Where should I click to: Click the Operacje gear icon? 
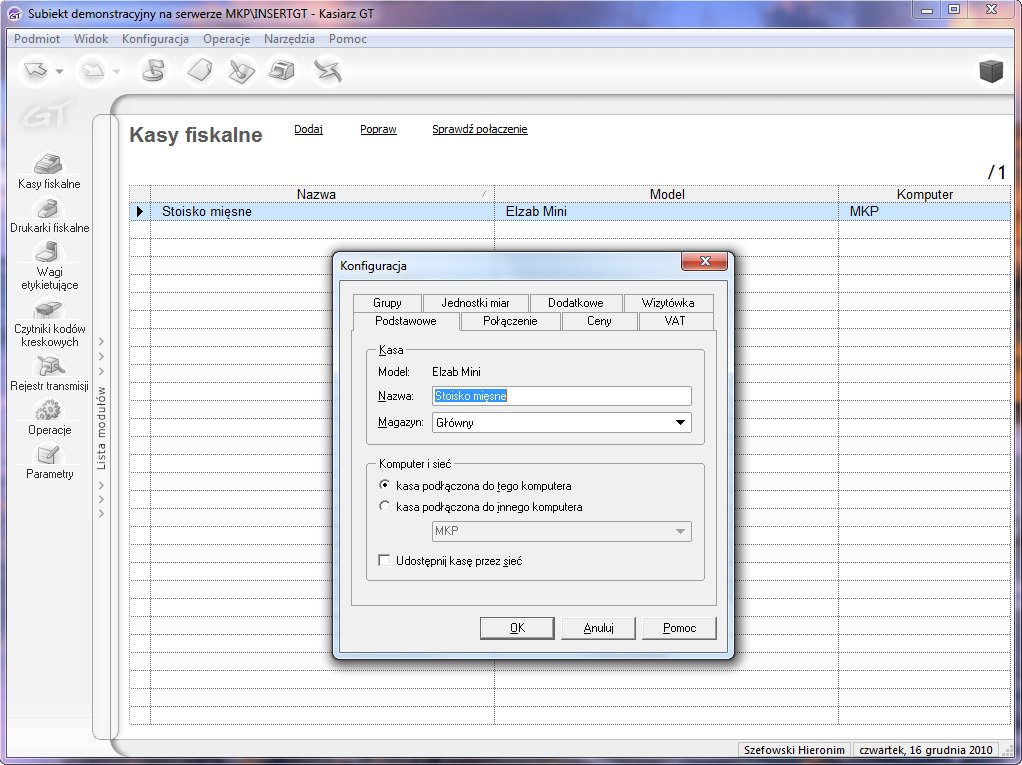click(x=49, y=411)
